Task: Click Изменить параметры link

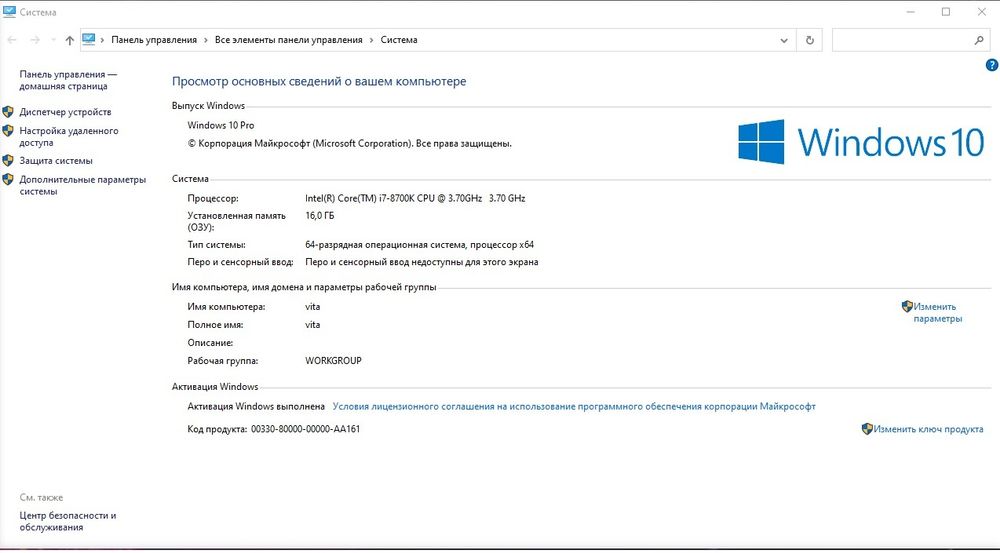Action: pos(938,313)
